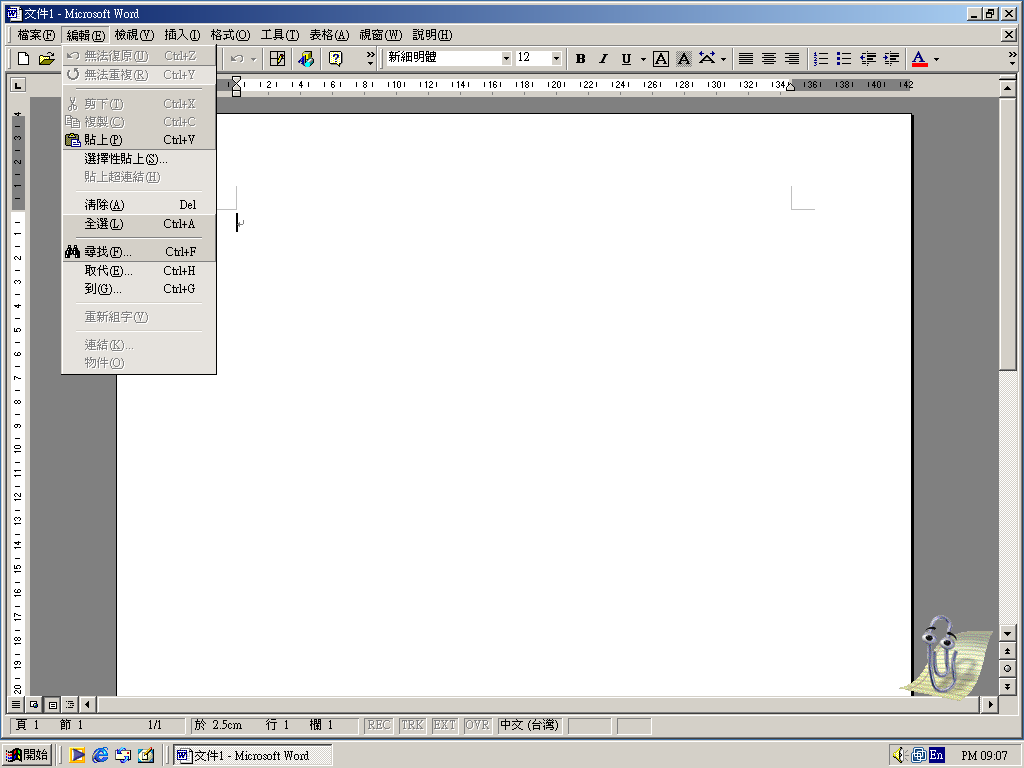
Task: Open the 視窗 (Window) menu
Action: [x=380, y=35]
